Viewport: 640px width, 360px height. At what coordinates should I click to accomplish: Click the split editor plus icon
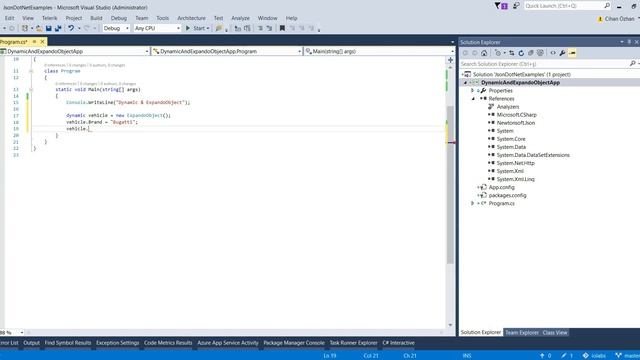pos(451,60)
